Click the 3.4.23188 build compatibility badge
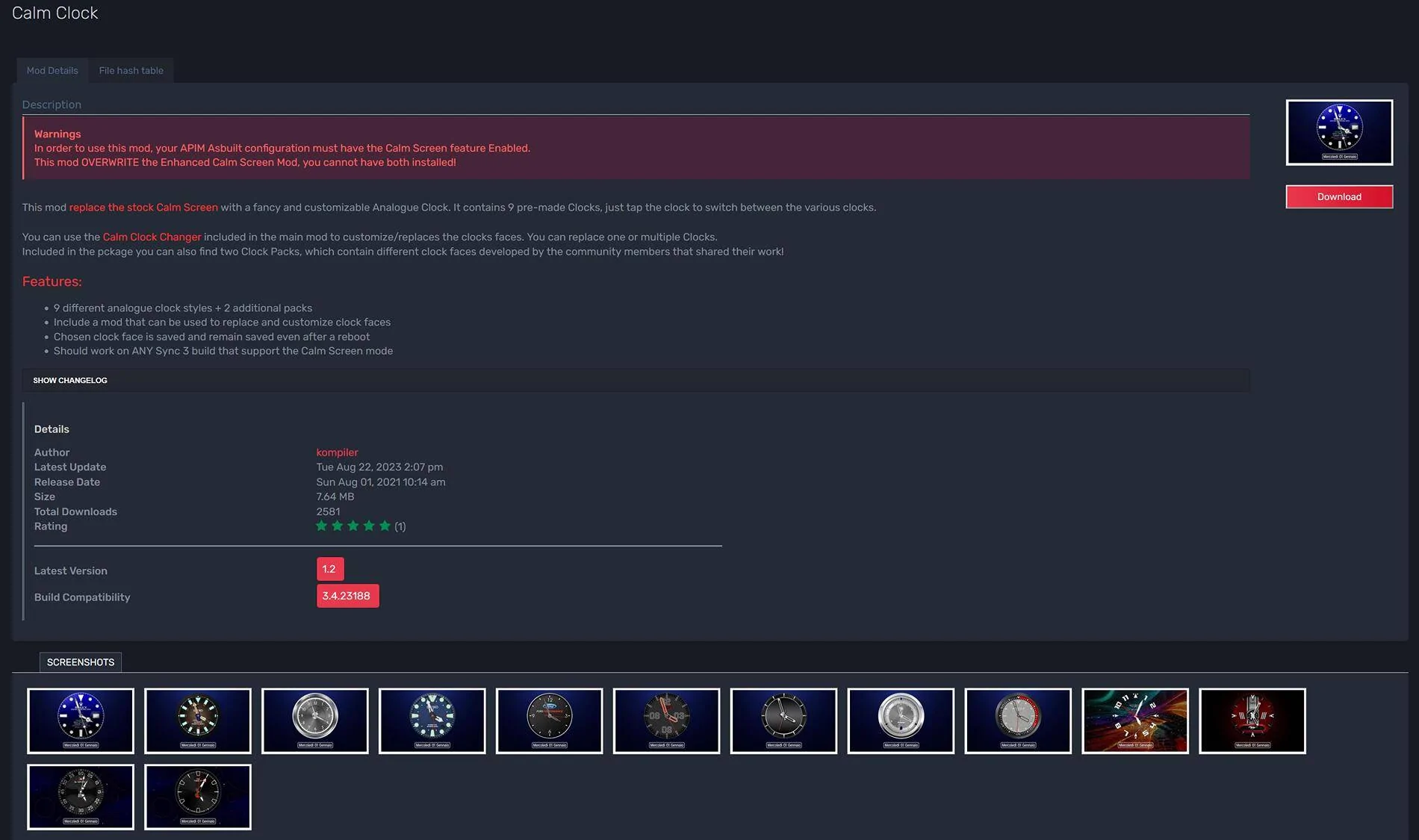The image size is (1419, 840). pyautogui.click(x=347, y=596)
